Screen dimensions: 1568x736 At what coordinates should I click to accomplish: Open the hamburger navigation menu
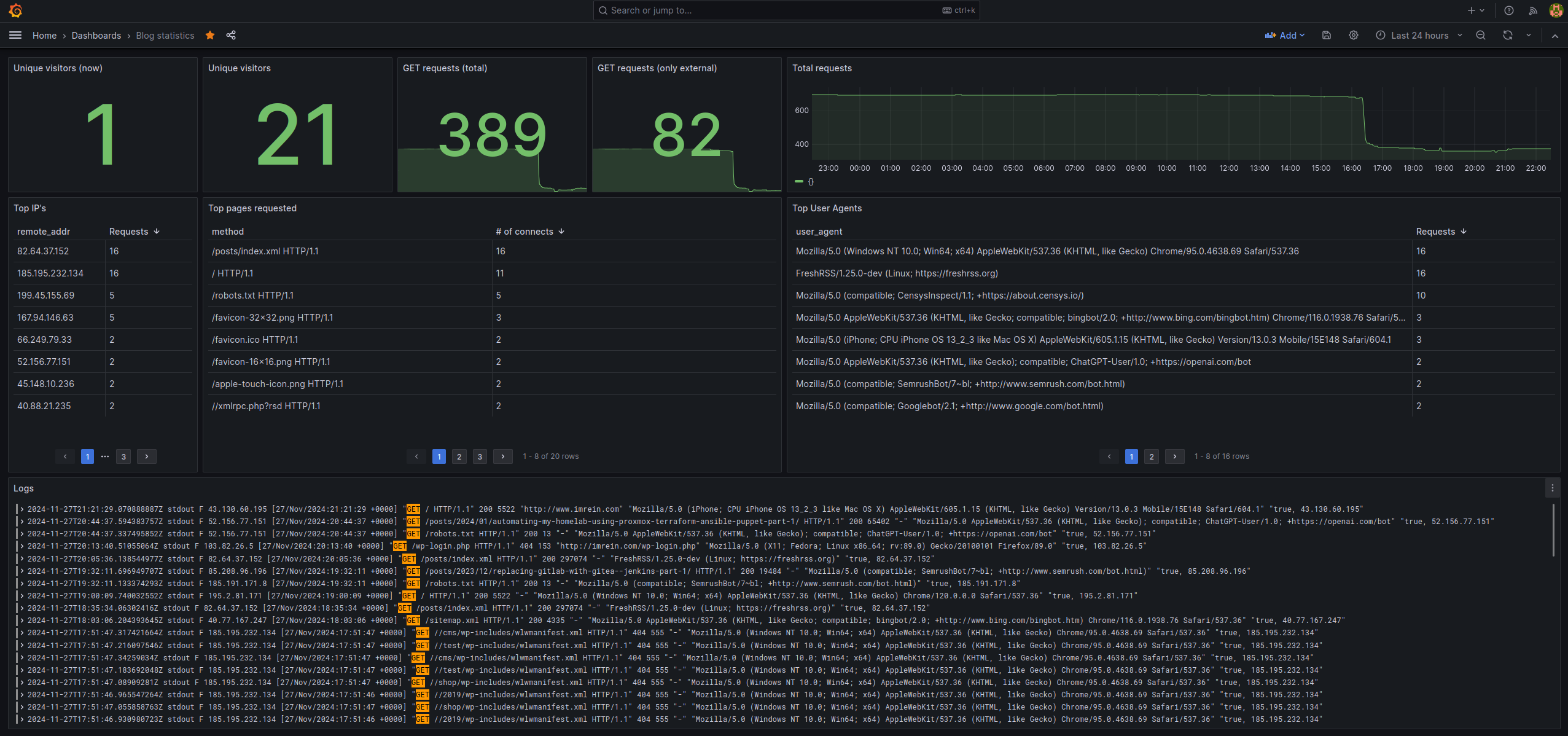pyautogui.click(x=15, y=36)
